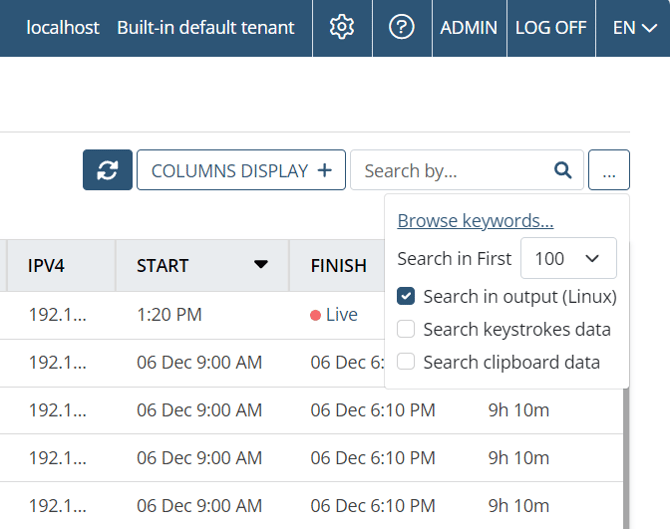Click the help question mark icon

(x=401, y=27)
